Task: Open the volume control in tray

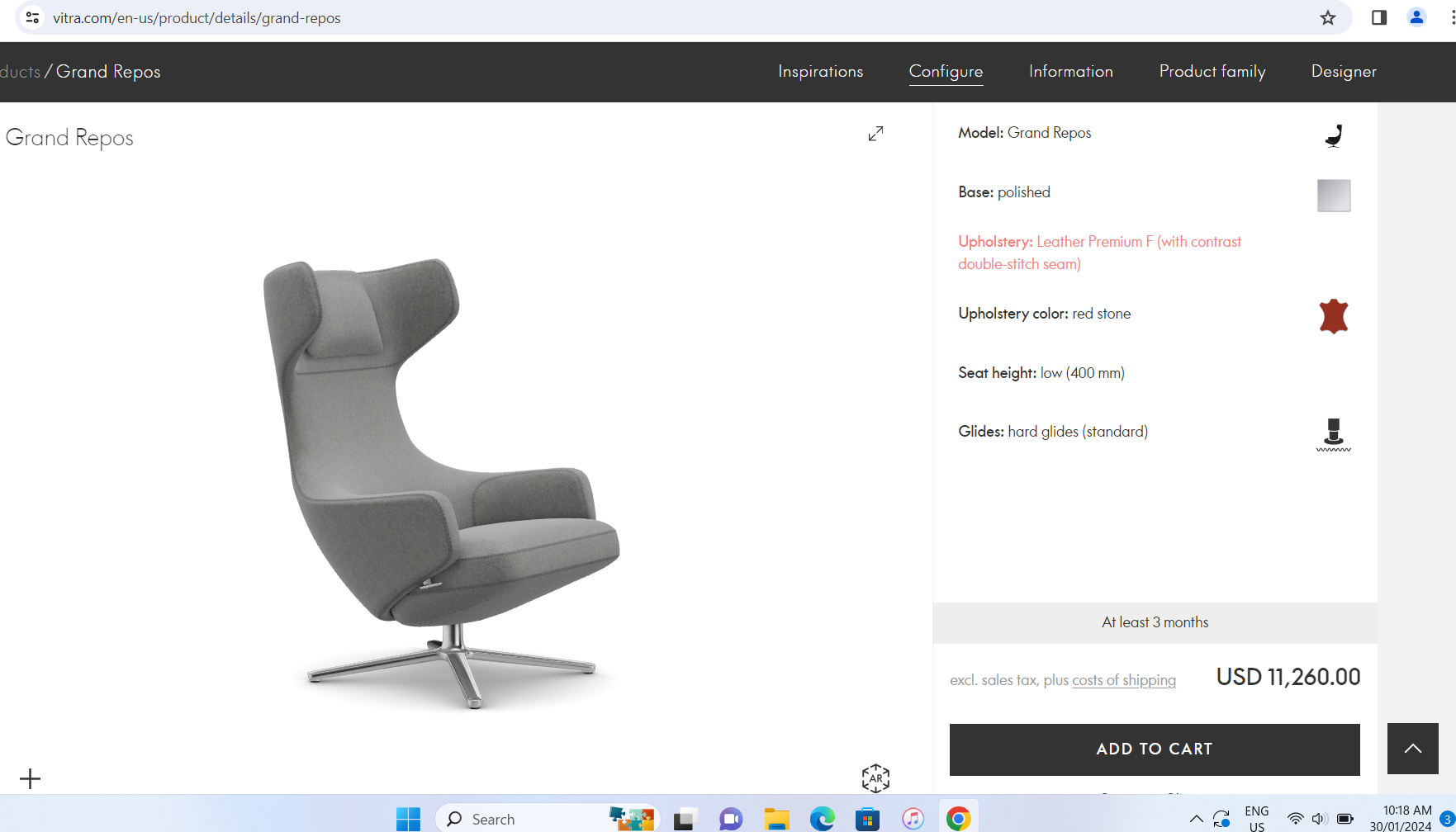Action: (1319, 819)
